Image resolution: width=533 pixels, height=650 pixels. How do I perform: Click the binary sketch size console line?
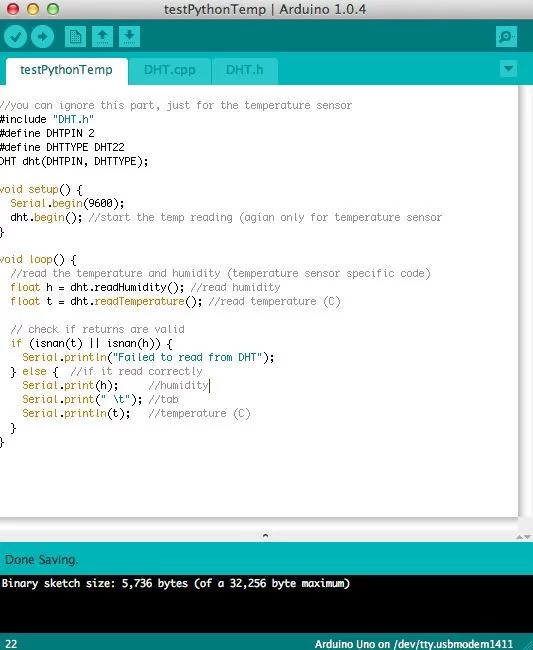176,583
